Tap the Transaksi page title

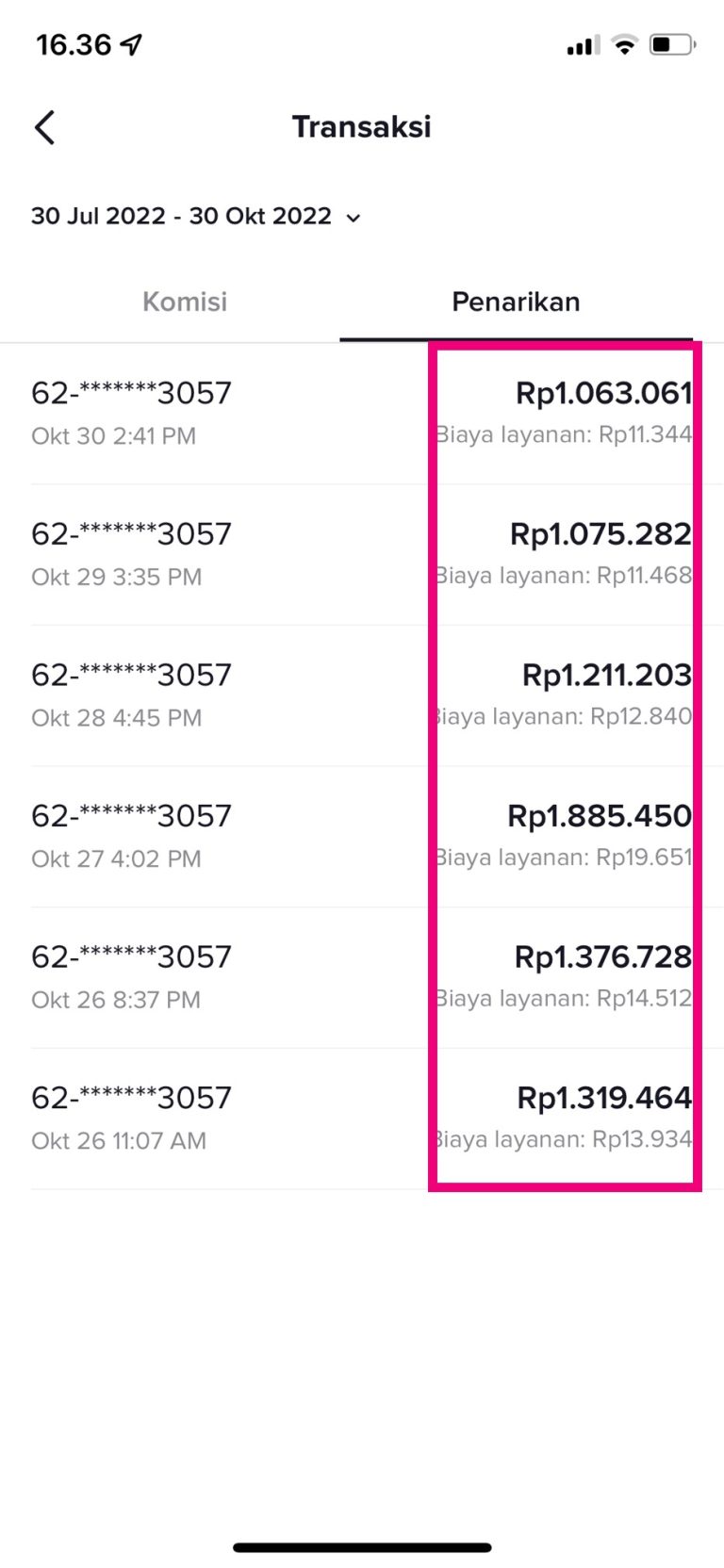pos(362,127)
